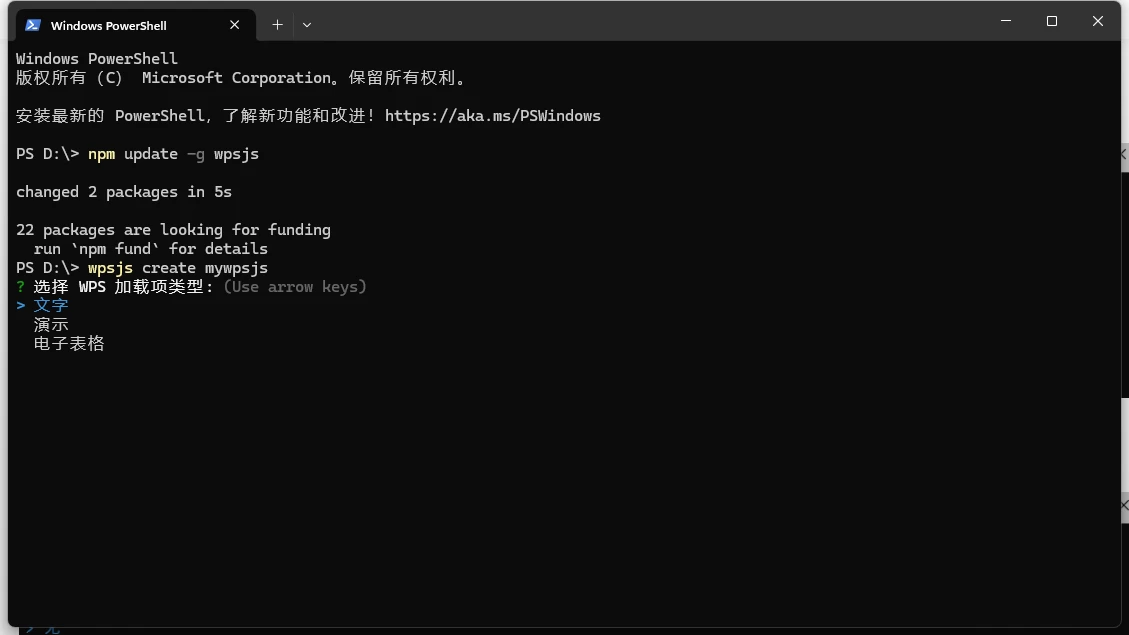Click the blue selection arrow pointer

point(20,306)
